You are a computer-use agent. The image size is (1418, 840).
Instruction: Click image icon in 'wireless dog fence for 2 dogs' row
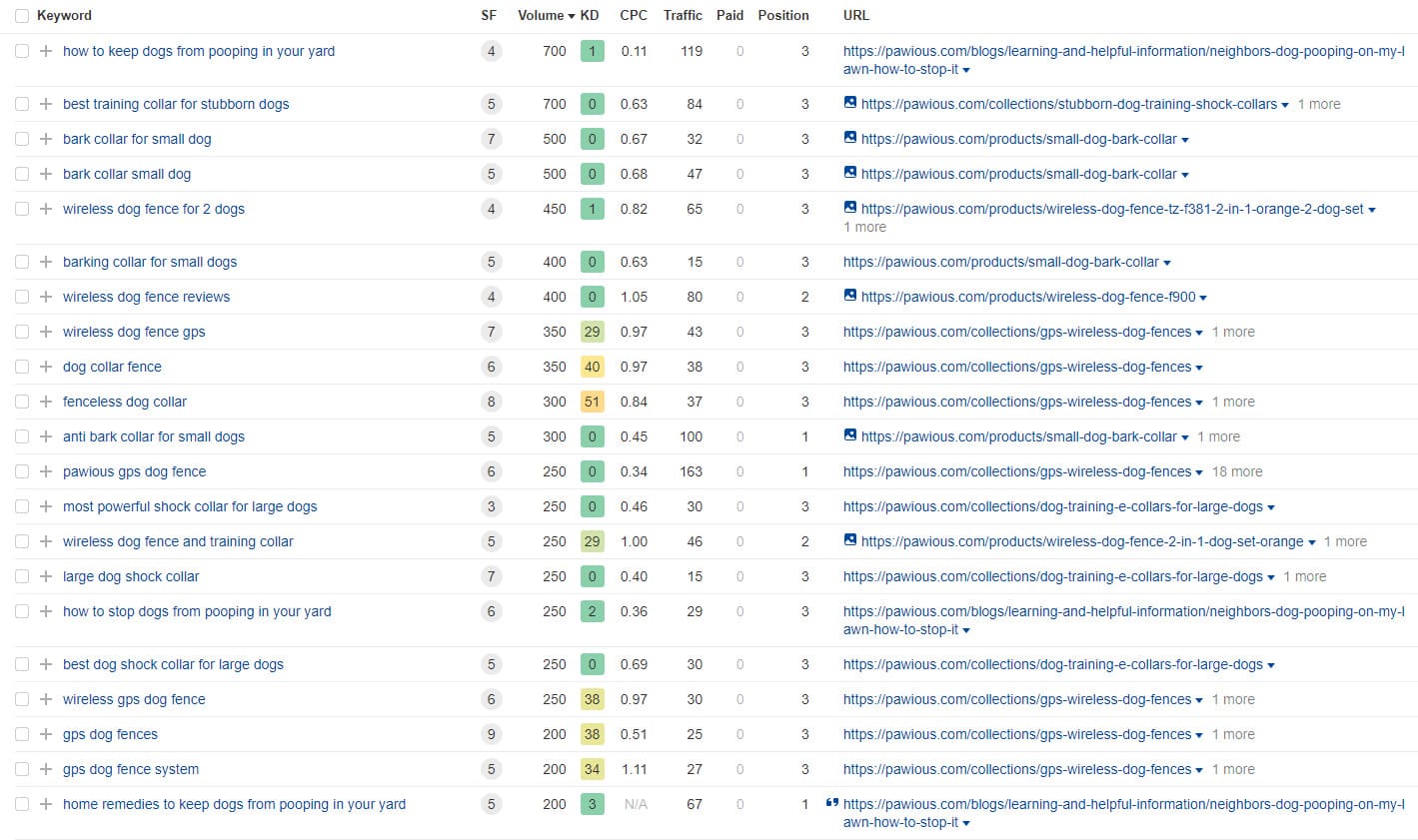(850, 208)
